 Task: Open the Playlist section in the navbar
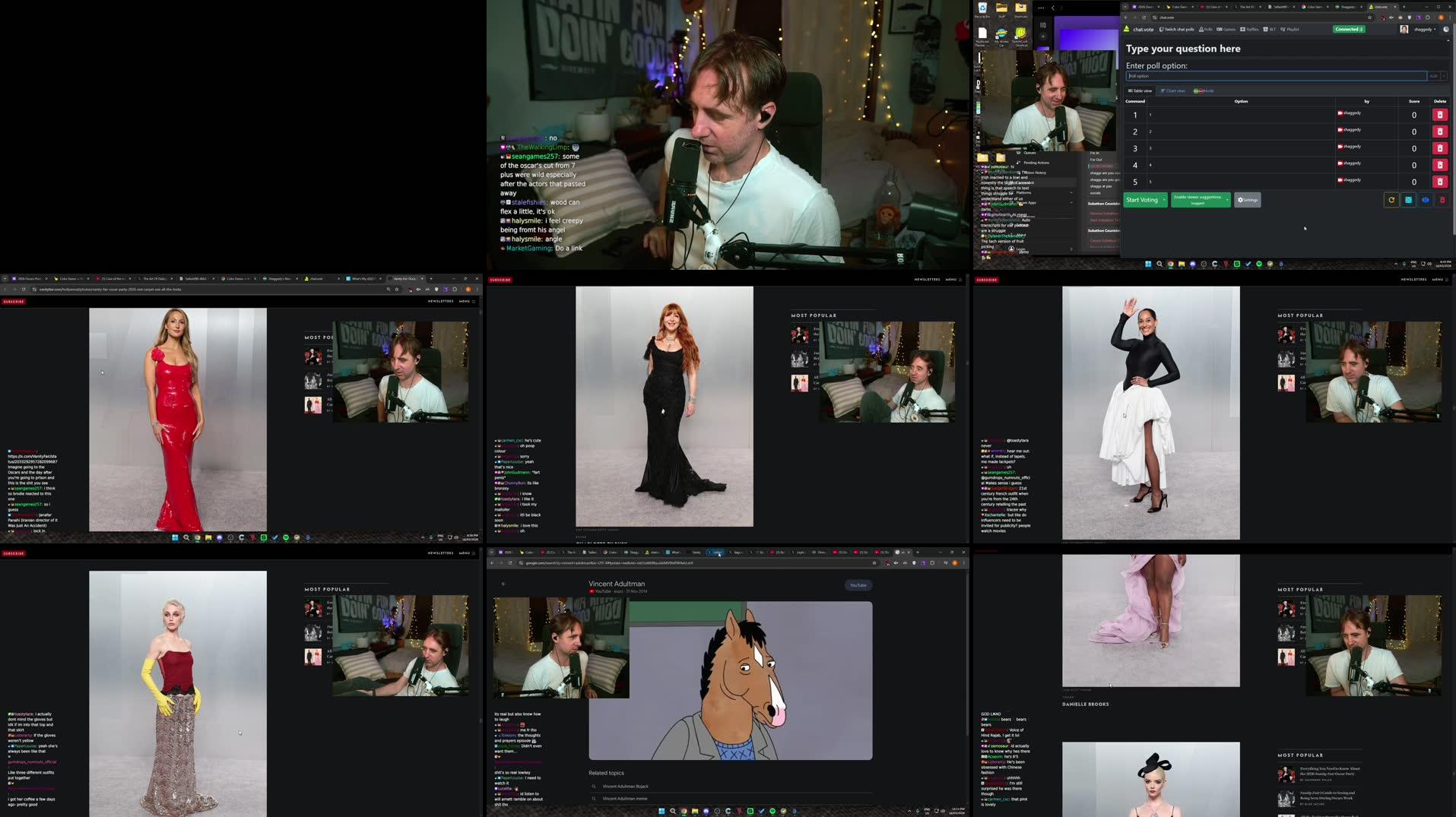point(1292,29)
